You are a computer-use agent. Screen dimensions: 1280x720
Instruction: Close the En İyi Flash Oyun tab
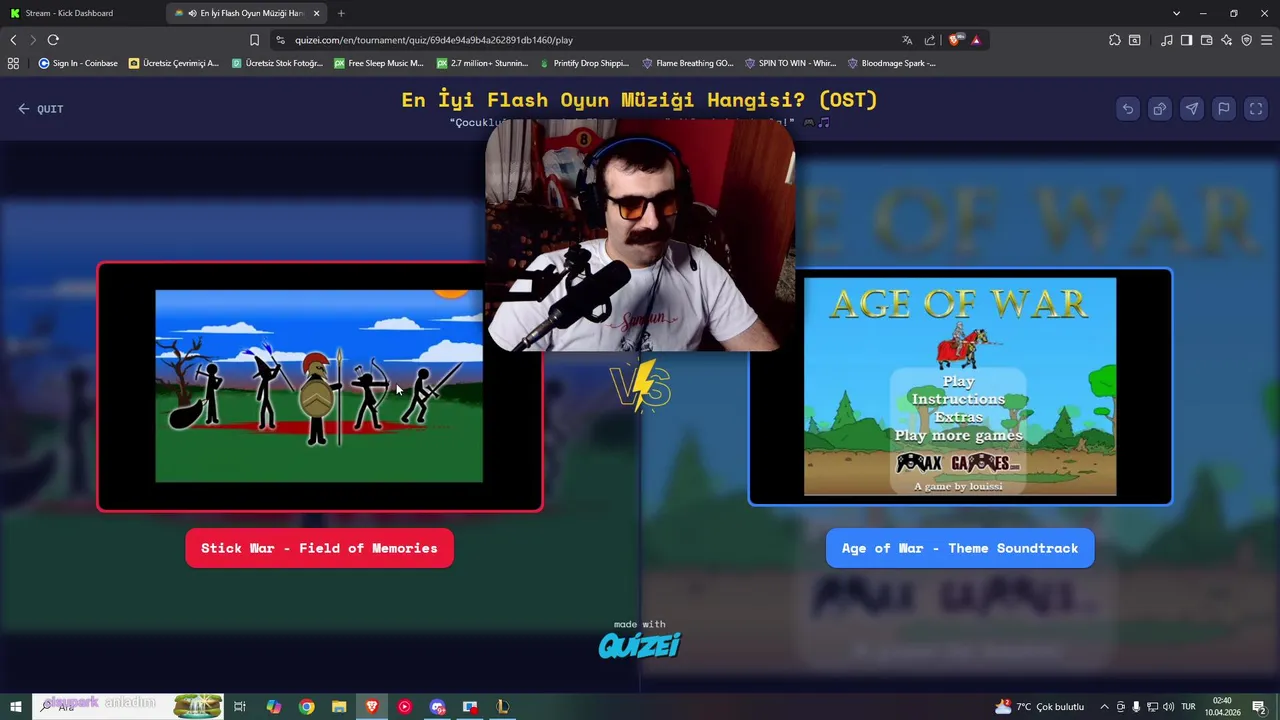pyautogui.click(x=317, y=13)
